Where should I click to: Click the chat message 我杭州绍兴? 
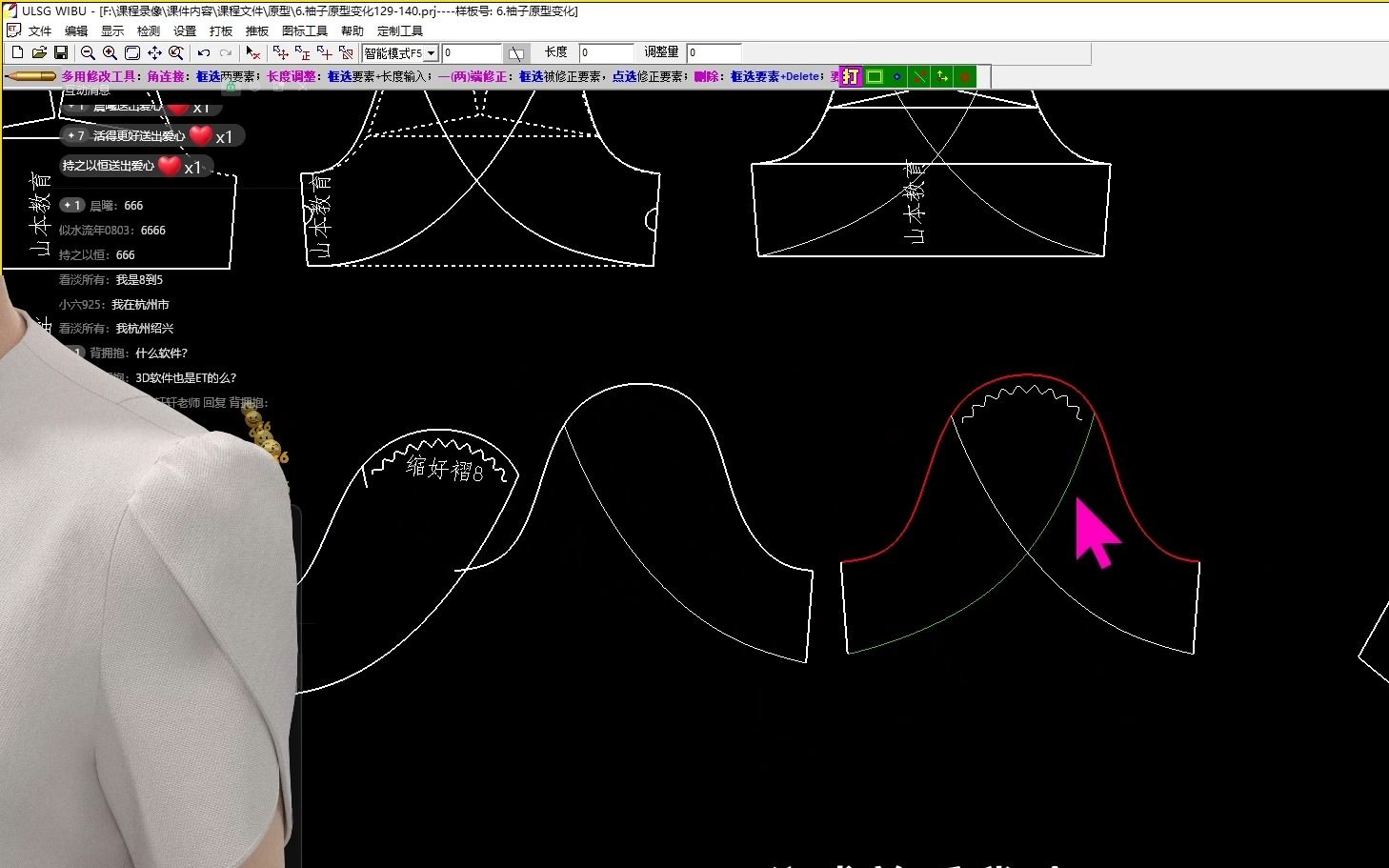[145, 328]
